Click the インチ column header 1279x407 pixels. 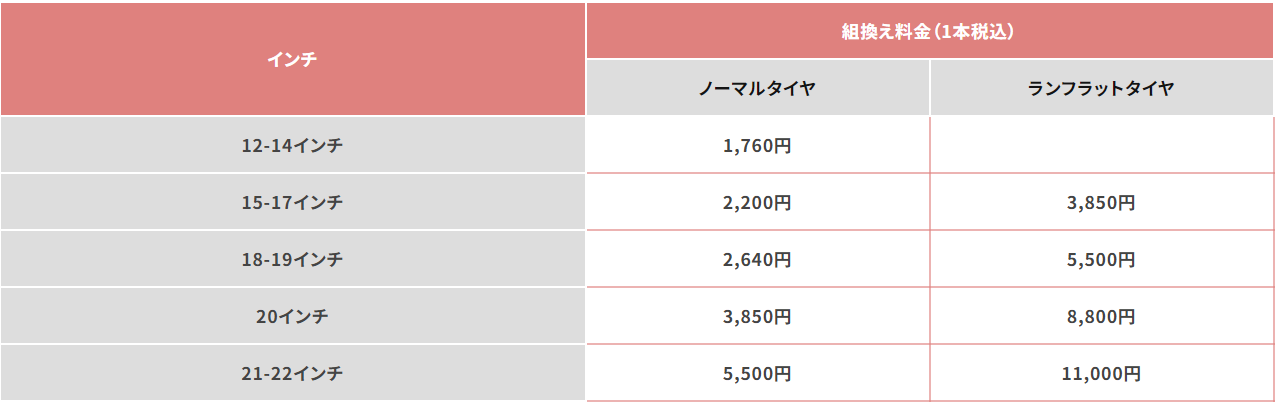[x=292, y=59]
